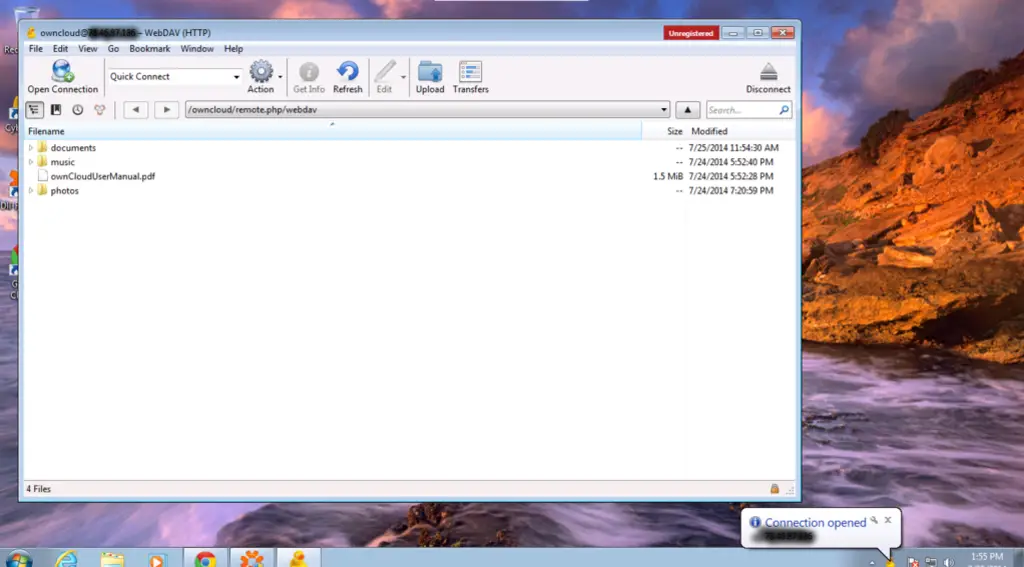
Task: Open the View menu
Action: [x=88, y=48]
